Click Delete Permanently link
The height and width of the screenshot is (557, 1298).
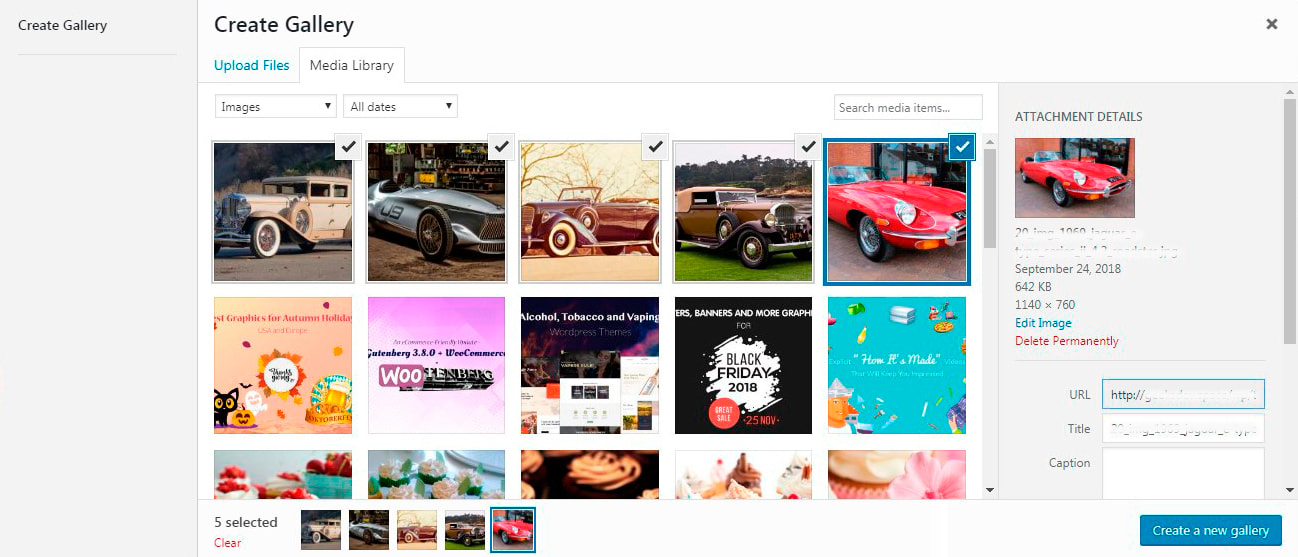1067,341
